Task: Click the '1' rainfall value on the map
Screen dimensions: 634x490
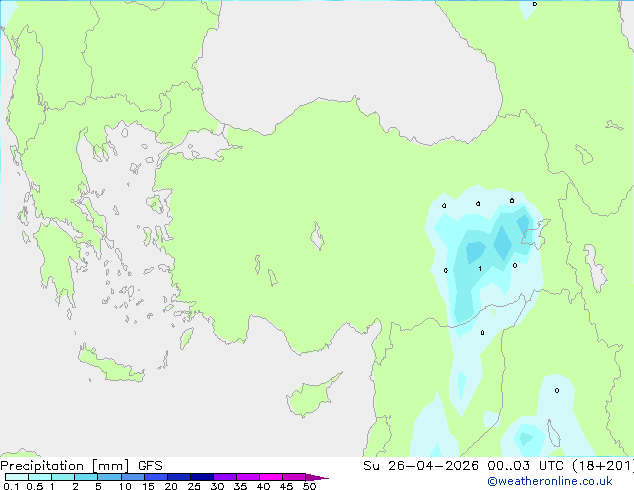Action: [480, 268]
